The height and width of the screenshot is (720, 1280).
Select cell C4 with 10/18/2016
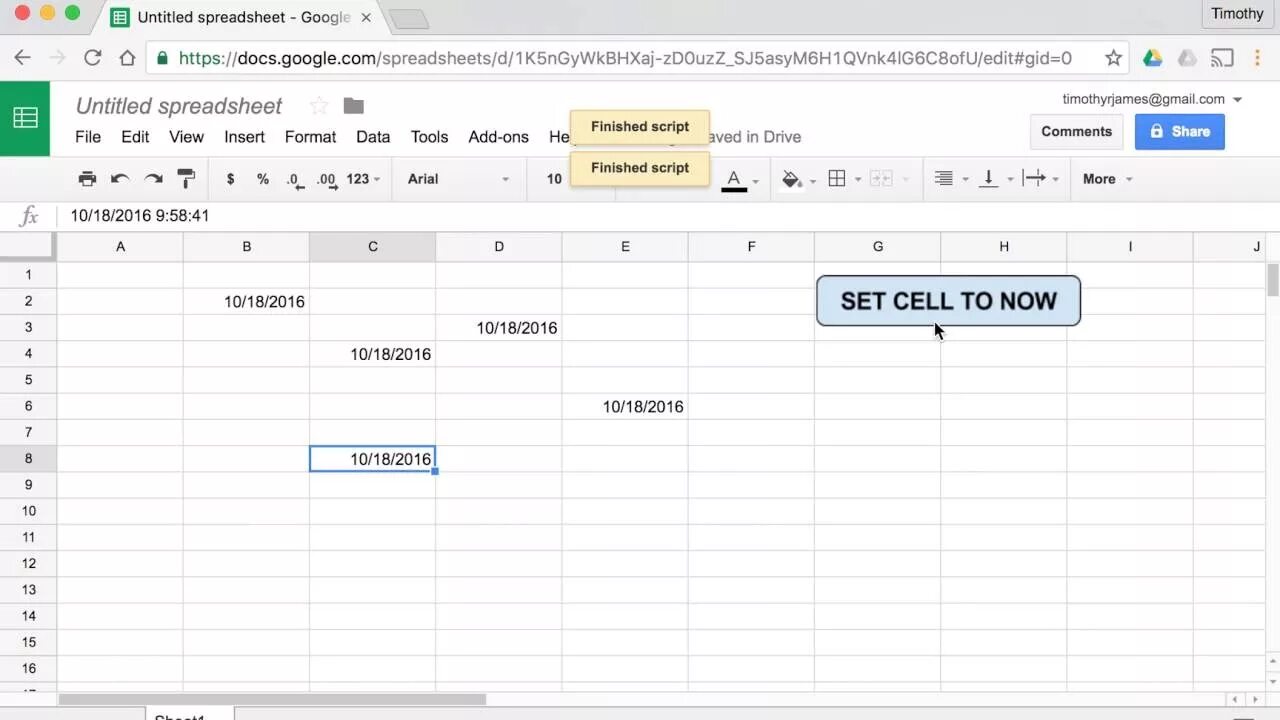[372, 354]
